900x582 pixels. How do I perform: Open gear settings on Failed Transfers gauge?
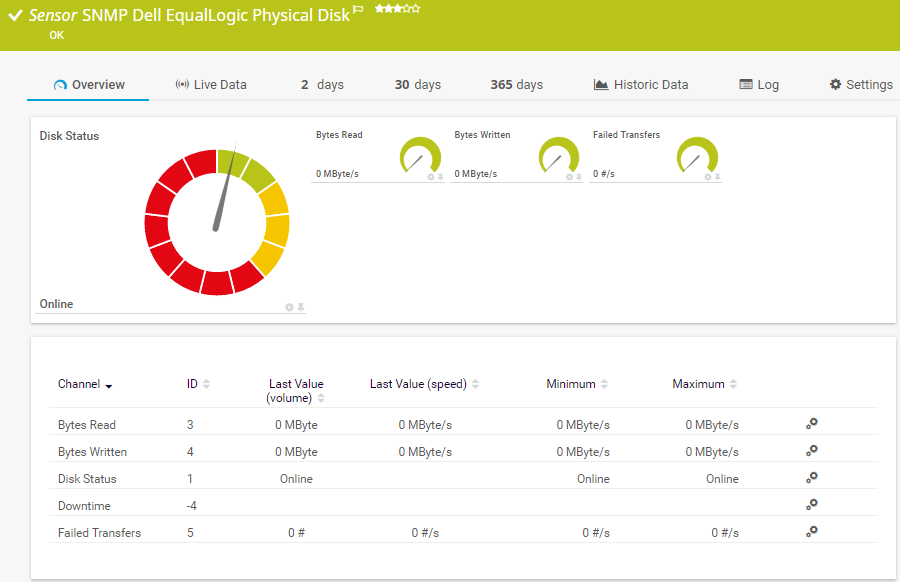click(708, 177)
